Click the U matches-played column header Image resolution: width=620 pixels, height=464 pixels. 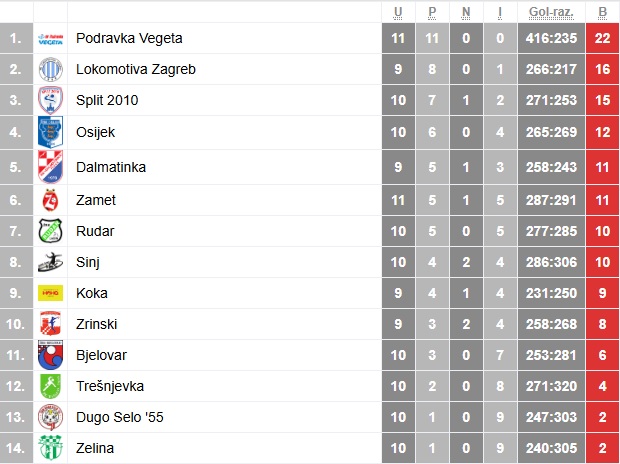398,12
